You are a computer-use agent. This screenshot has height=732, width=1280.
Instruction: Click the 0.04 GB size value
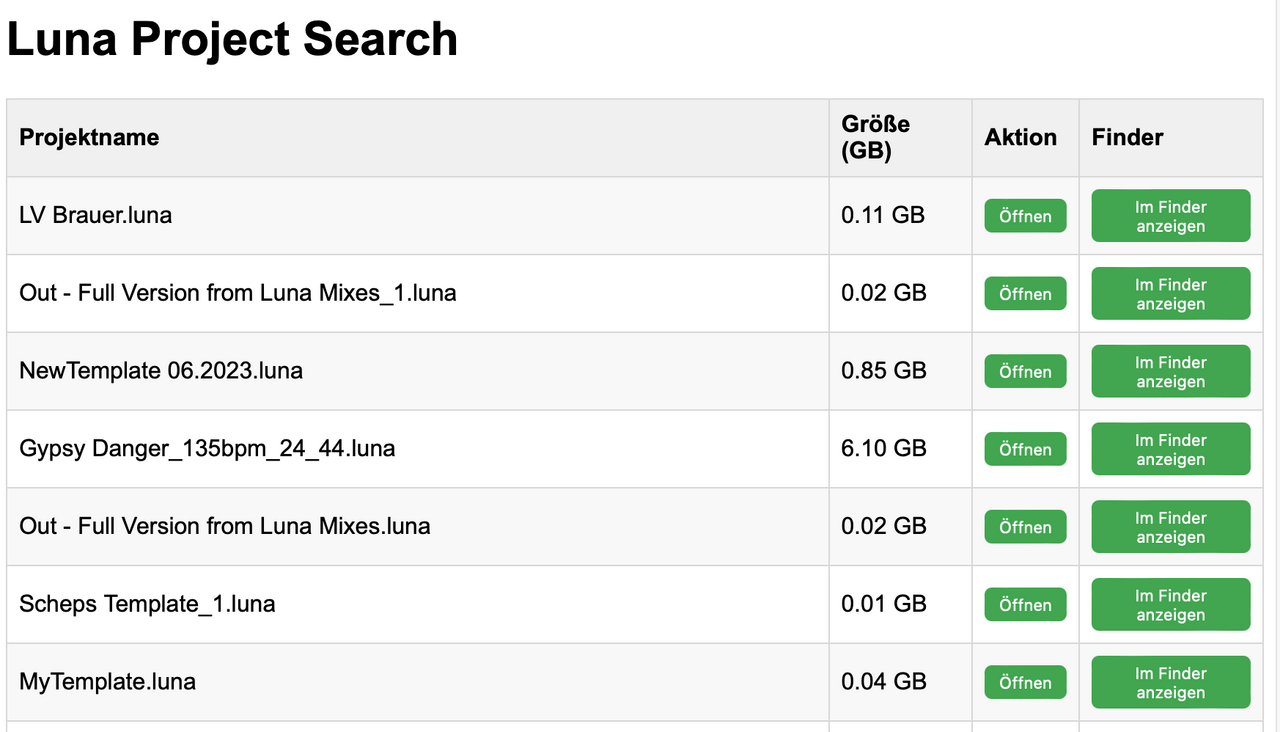884,682
